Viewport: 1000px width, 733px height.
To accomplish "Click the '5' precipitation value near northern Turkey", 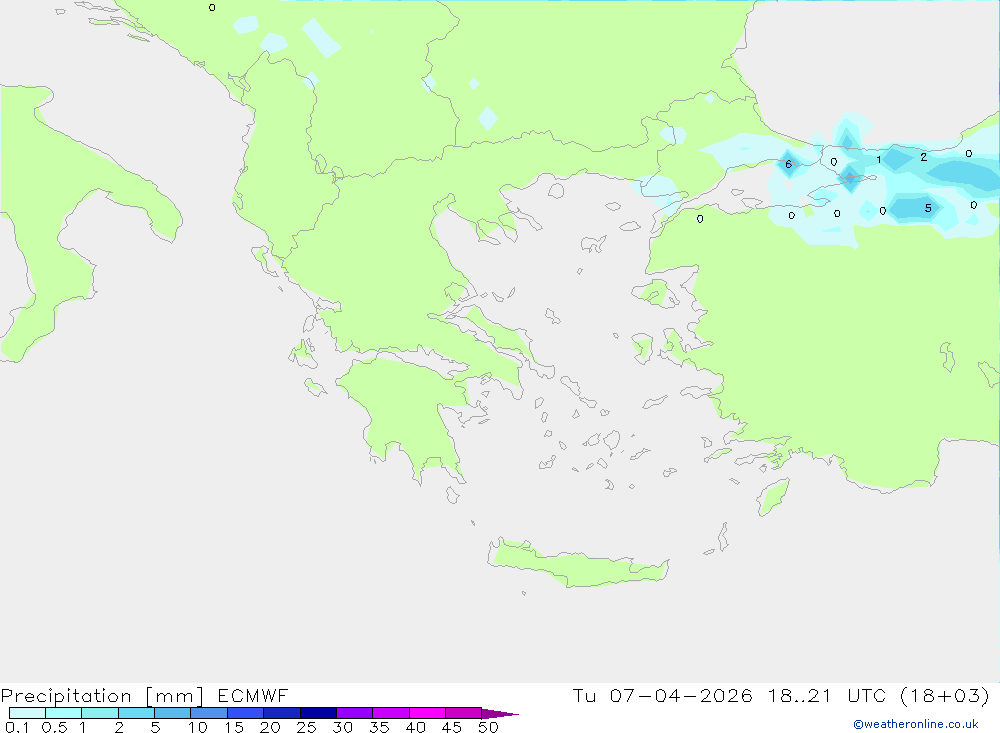I will click(x=928, y=208).
